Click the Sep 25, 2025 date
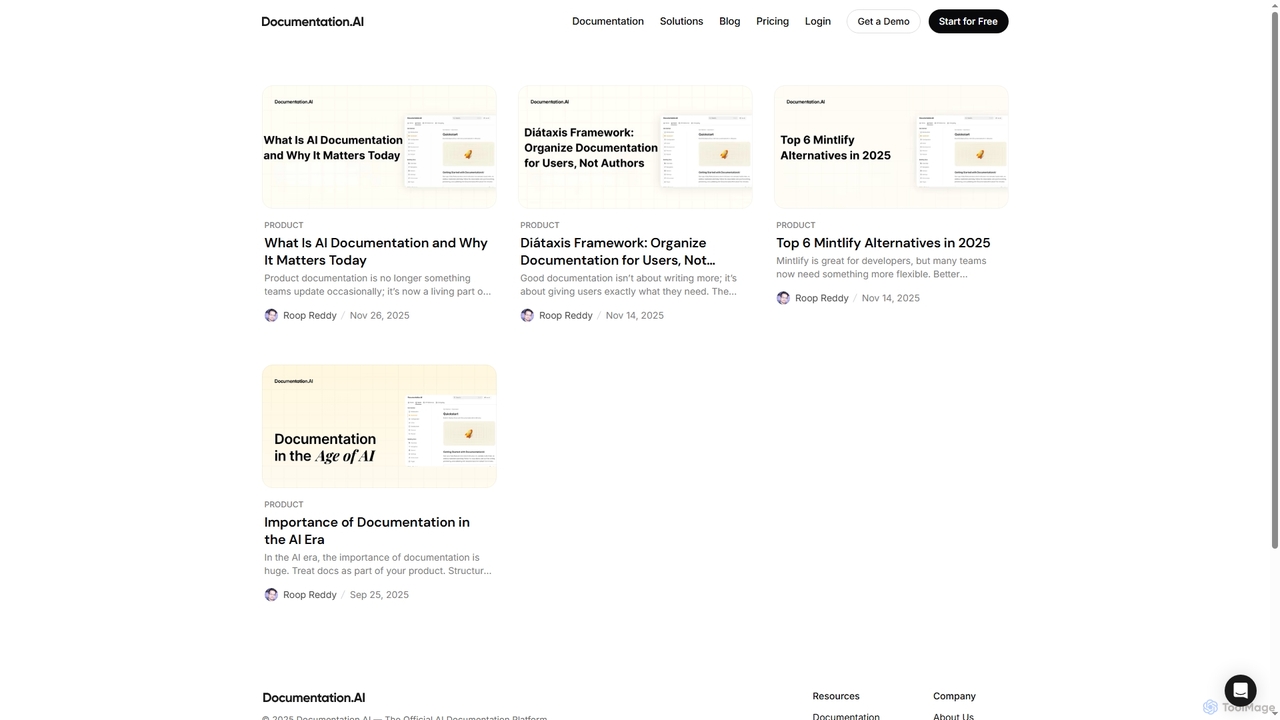This screenshot has height=720, width=1280. pyautogui.click(x=379, y=594)
